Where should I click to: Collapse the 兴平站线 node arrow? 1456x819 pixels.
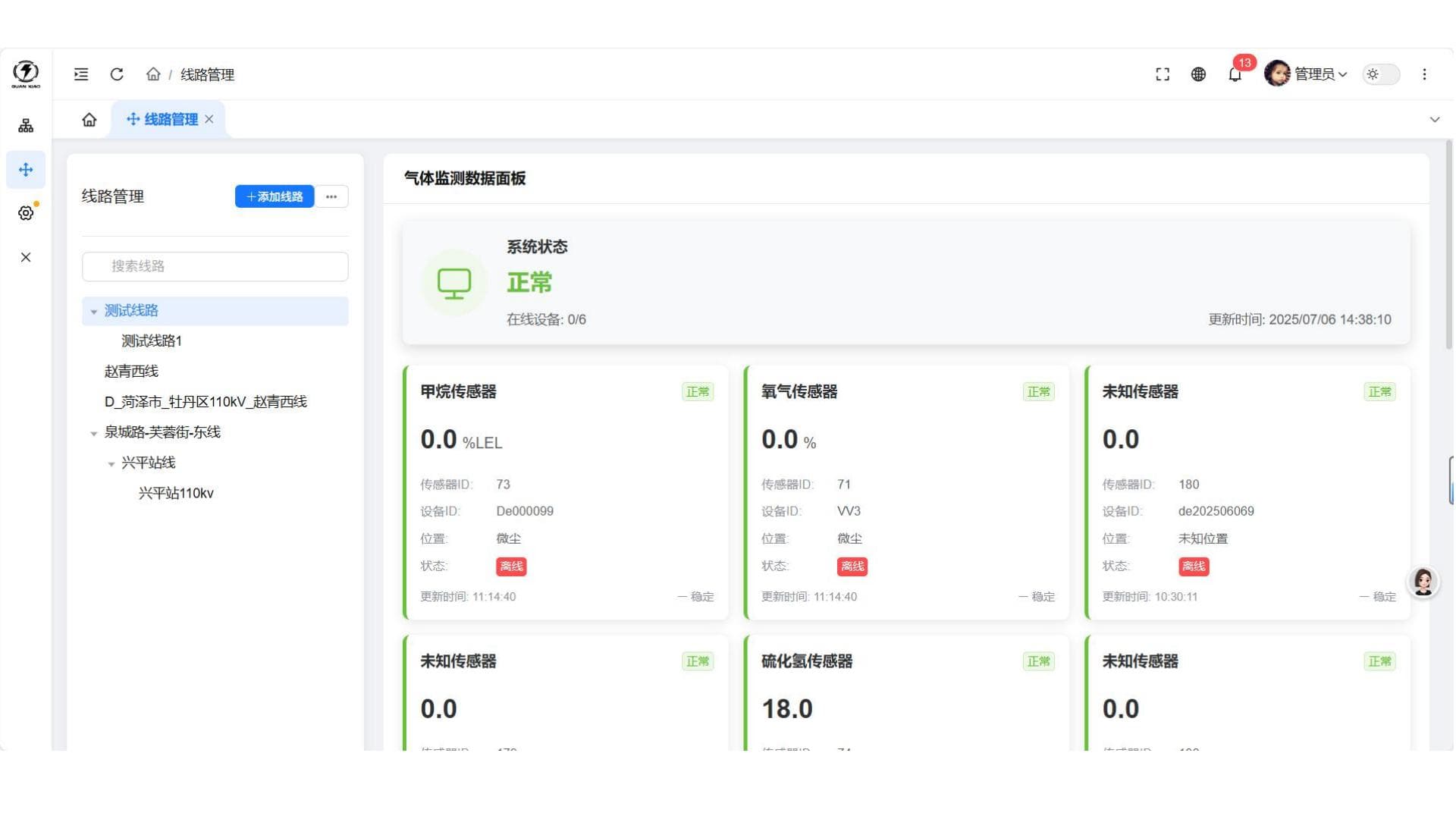(x=111, y=464)
